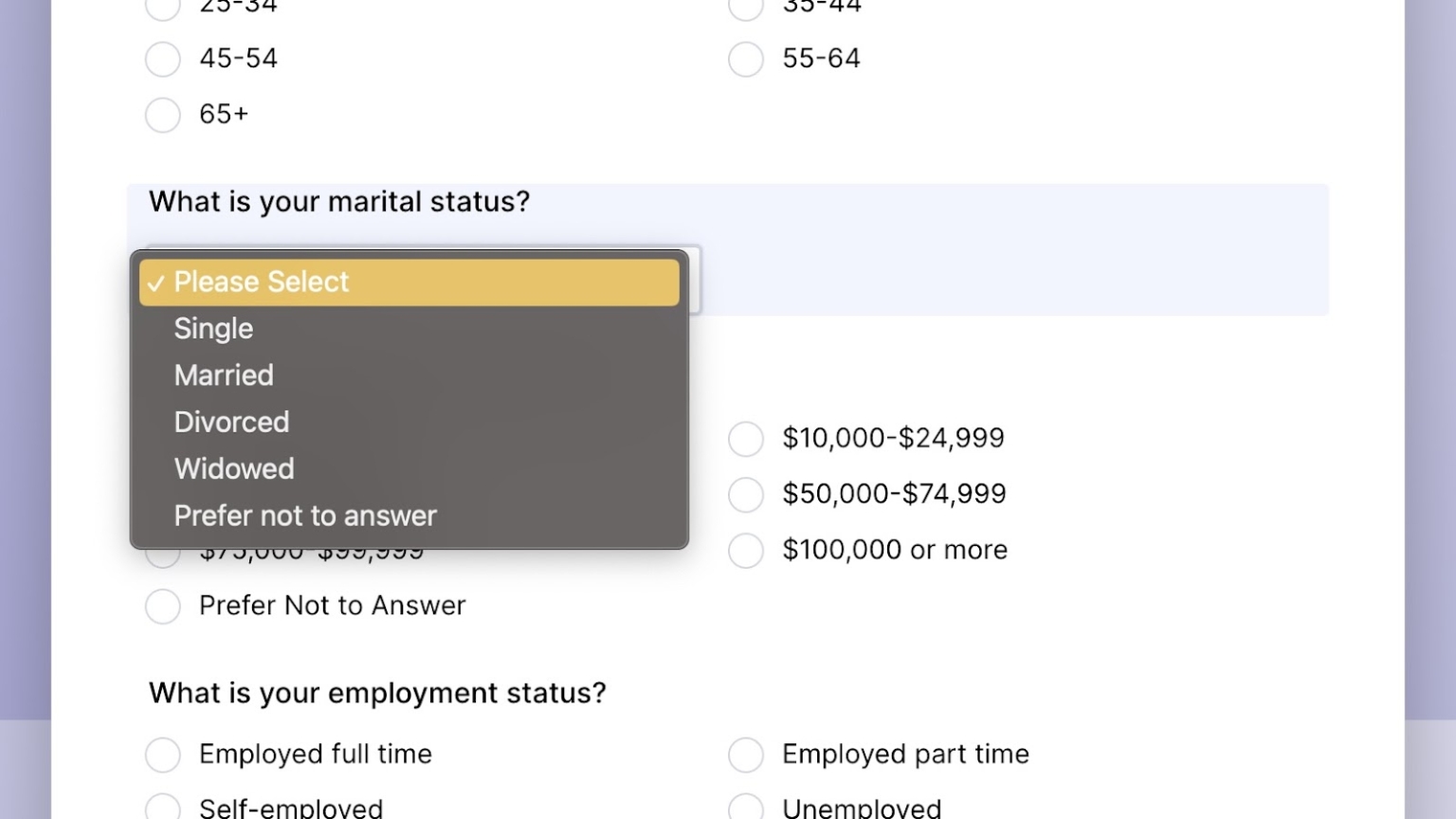Choose "$100,000 or more" income option
This screenshot has height=819, width=1456.
(745, 550)
